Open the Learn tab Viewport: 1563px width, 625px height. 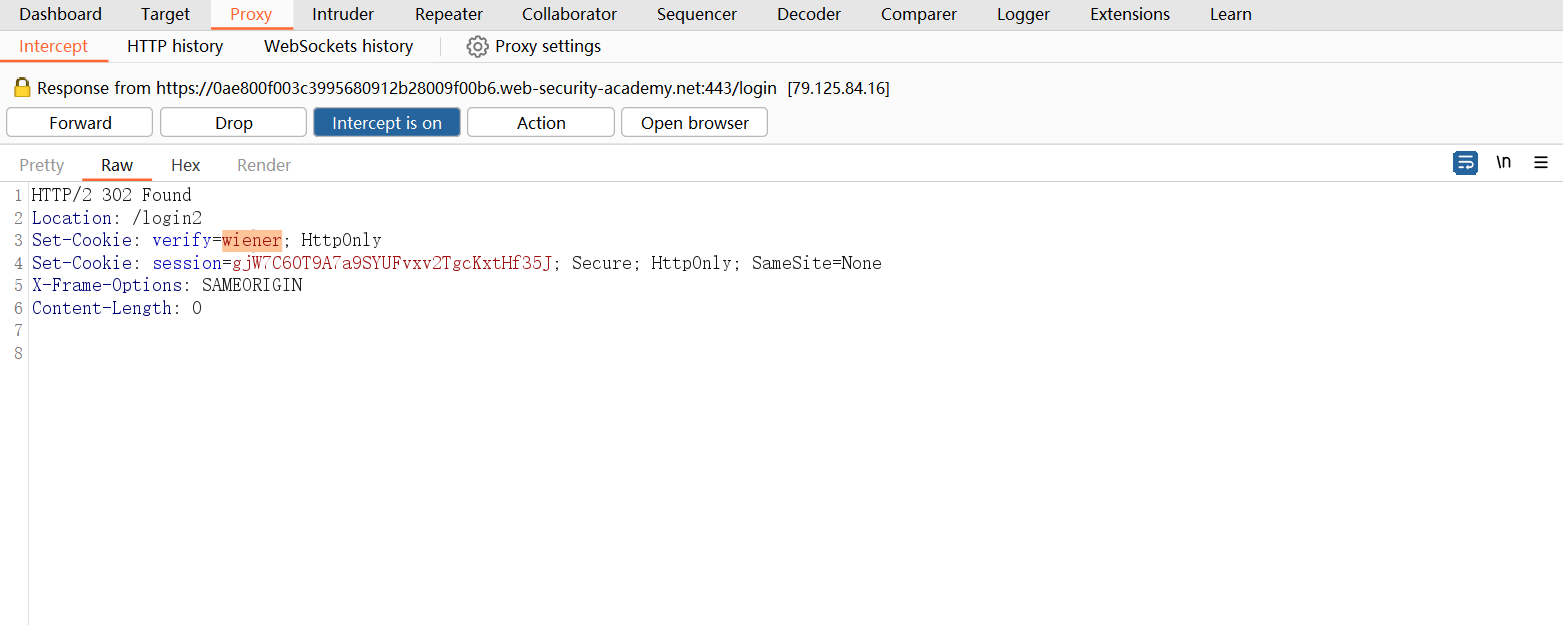tap(1230, 14)
